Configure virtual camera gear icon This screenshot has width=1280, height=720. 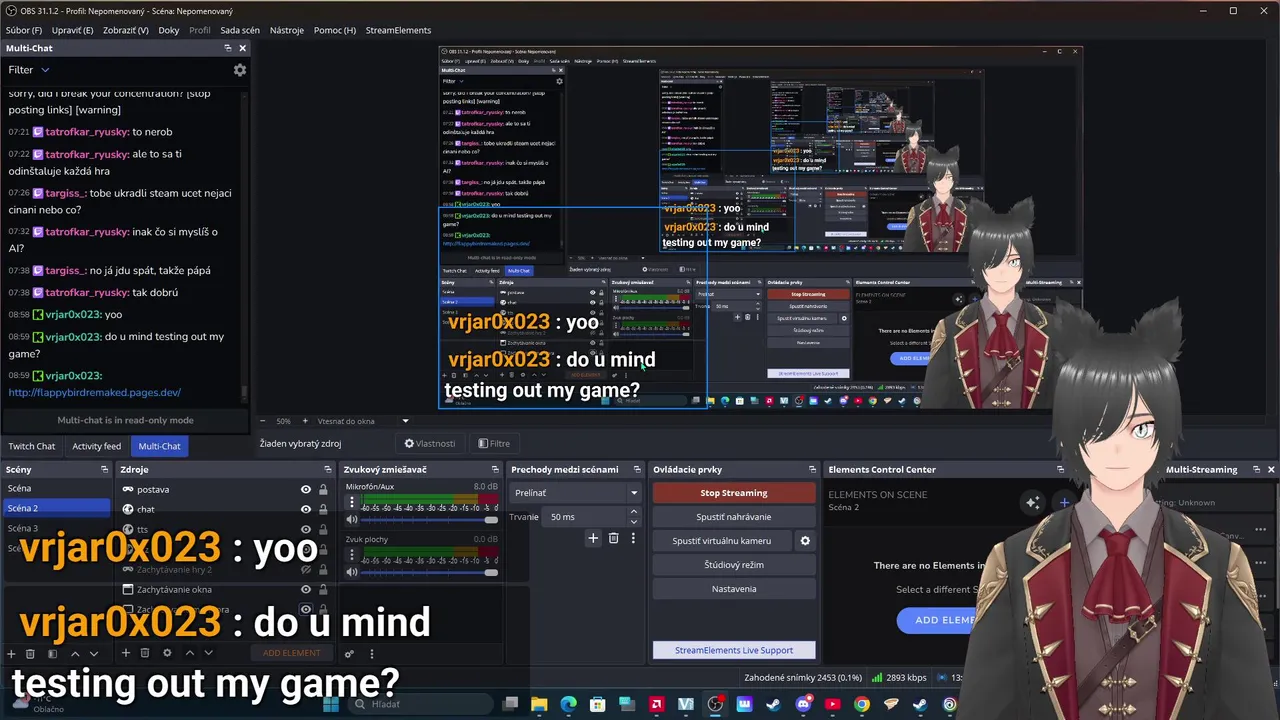(x=805, y=541)
